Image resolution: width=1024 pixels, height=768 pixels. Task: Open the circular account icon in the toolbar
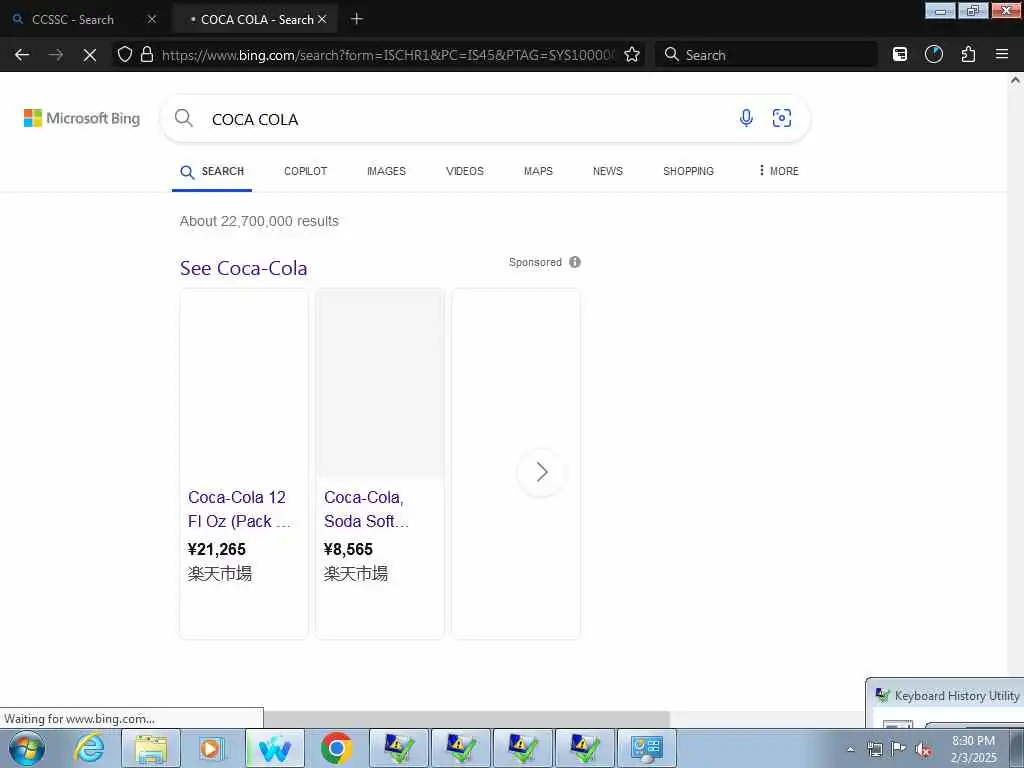(934, 55)
